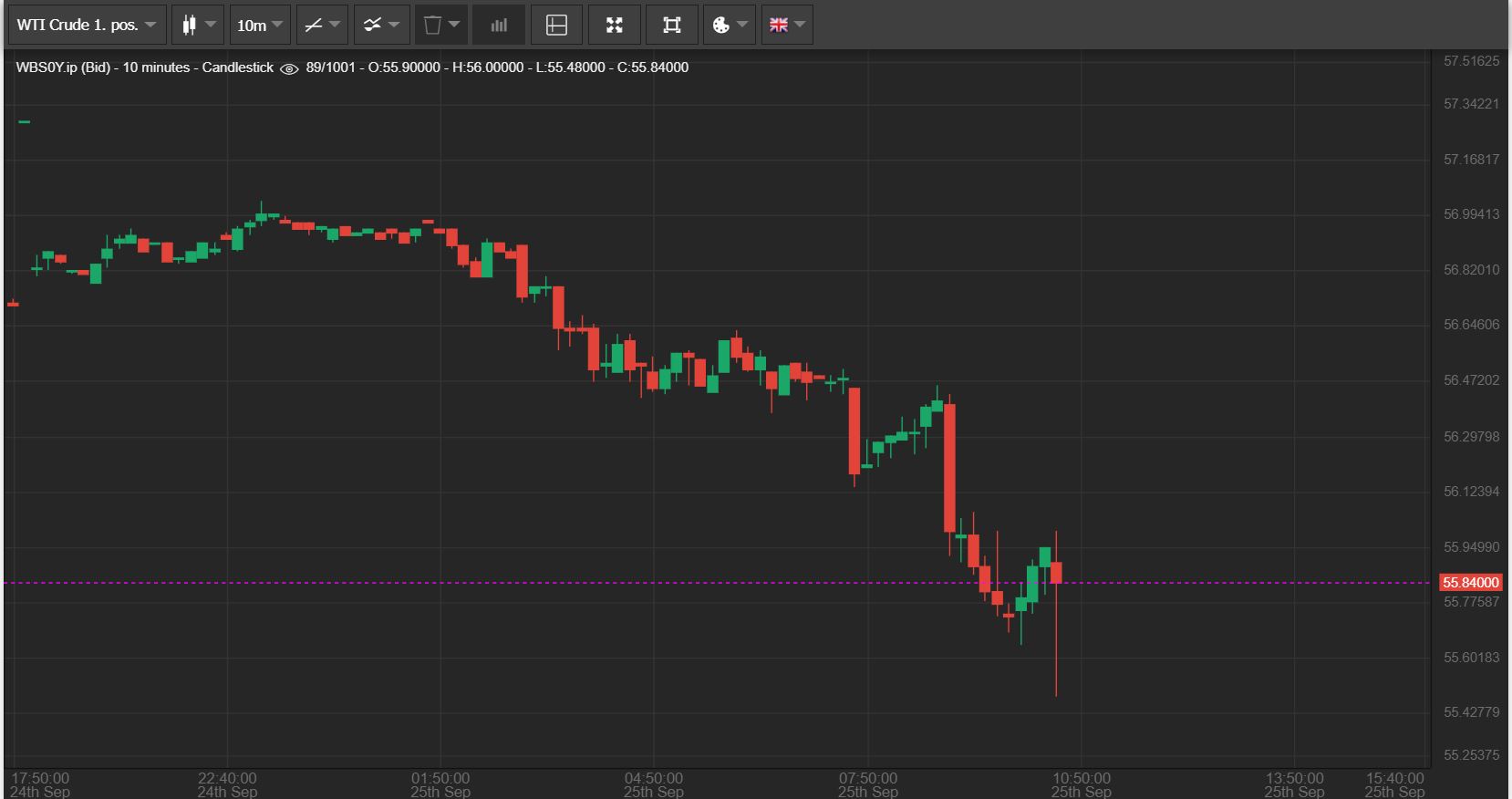Screen dimensions: 1512x799
Task: Open the candlestick chart type menu
Action: [197, 25]
